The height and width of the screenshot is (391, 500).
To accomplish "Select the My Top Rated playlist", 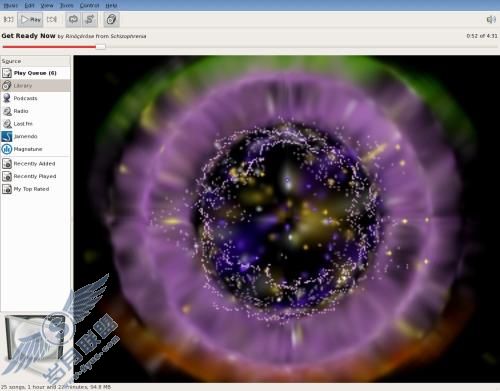I will point(36,189).
